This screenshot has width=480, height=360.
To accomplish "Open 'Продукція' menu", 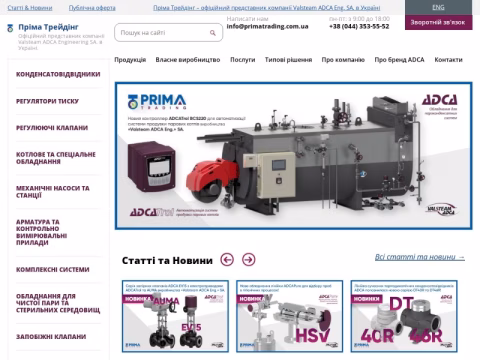I will (x=130, y=60).
